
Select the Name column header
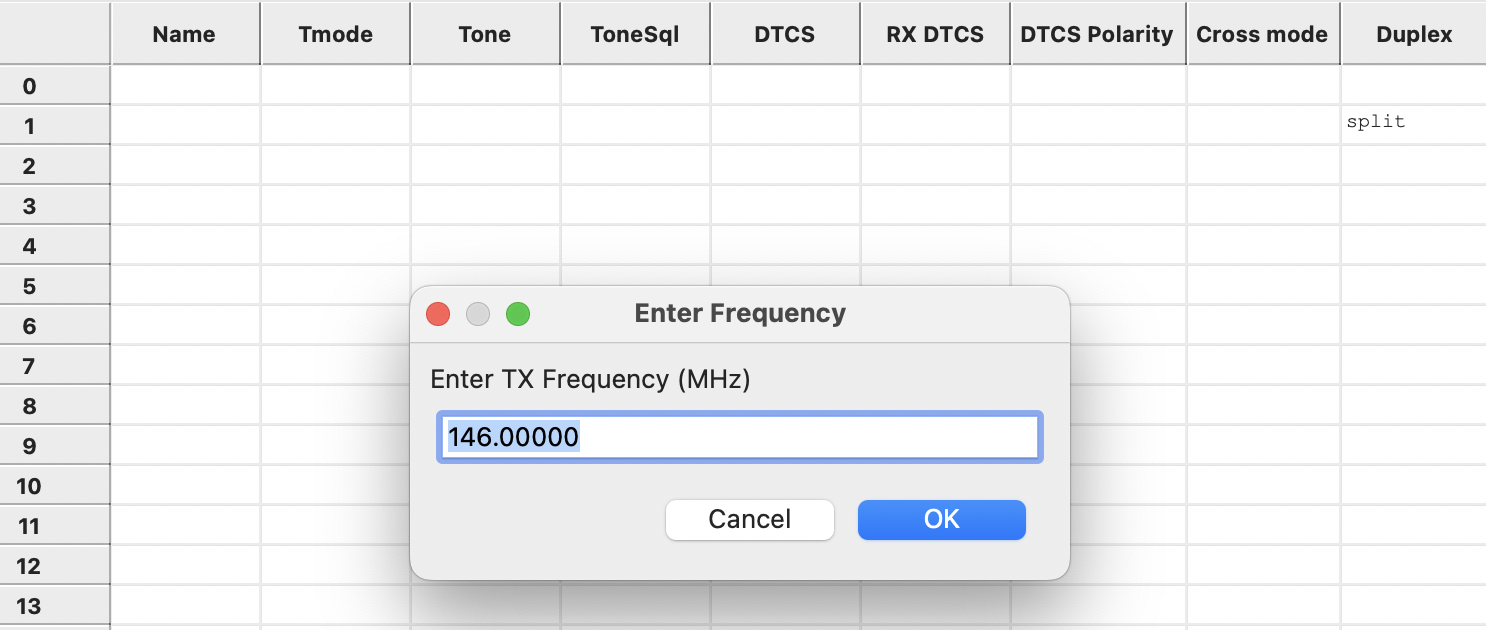tap(185, 34)
